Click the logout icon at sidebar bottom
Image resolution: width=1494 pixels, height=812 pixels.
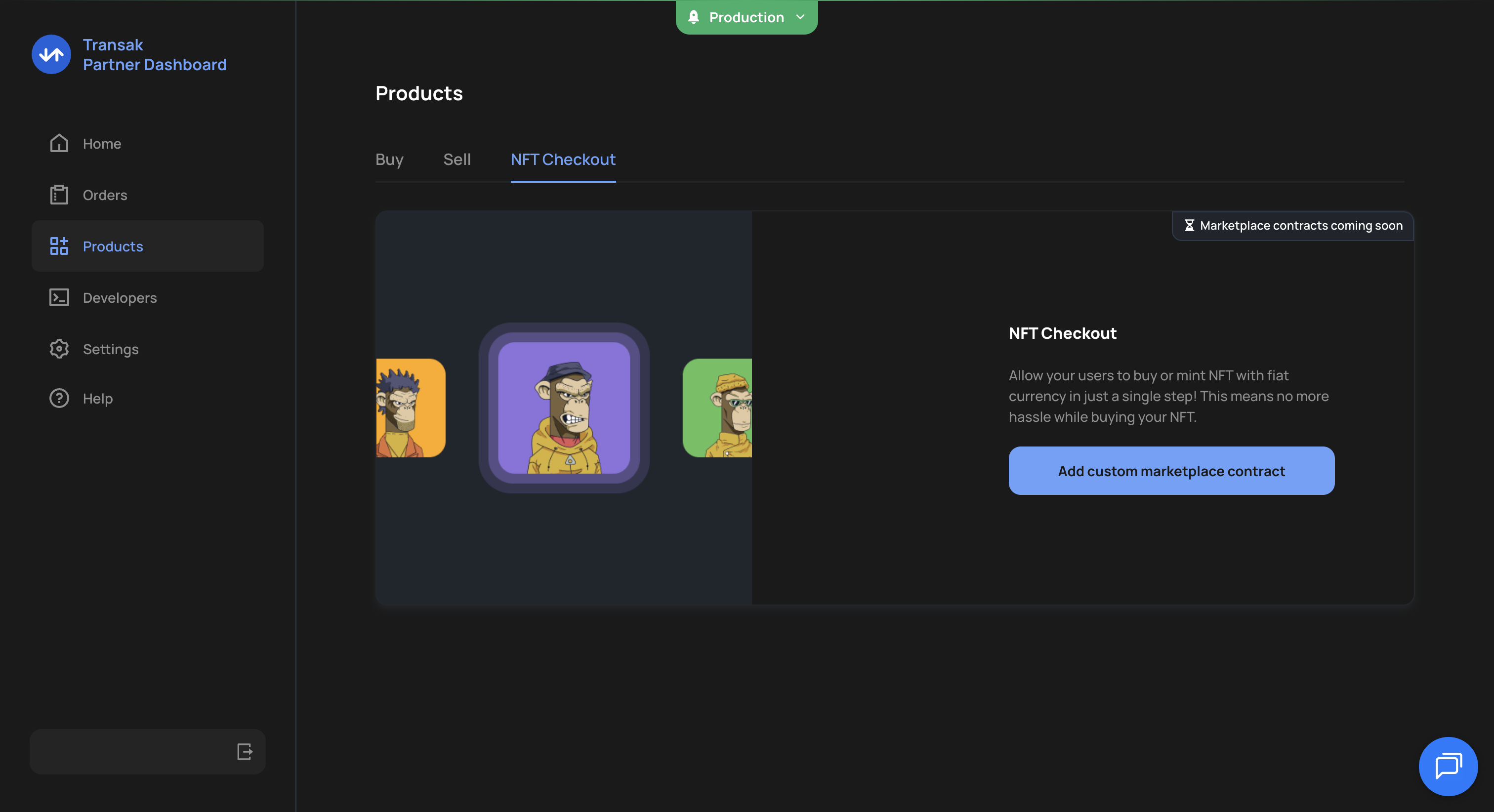[245, 752]
